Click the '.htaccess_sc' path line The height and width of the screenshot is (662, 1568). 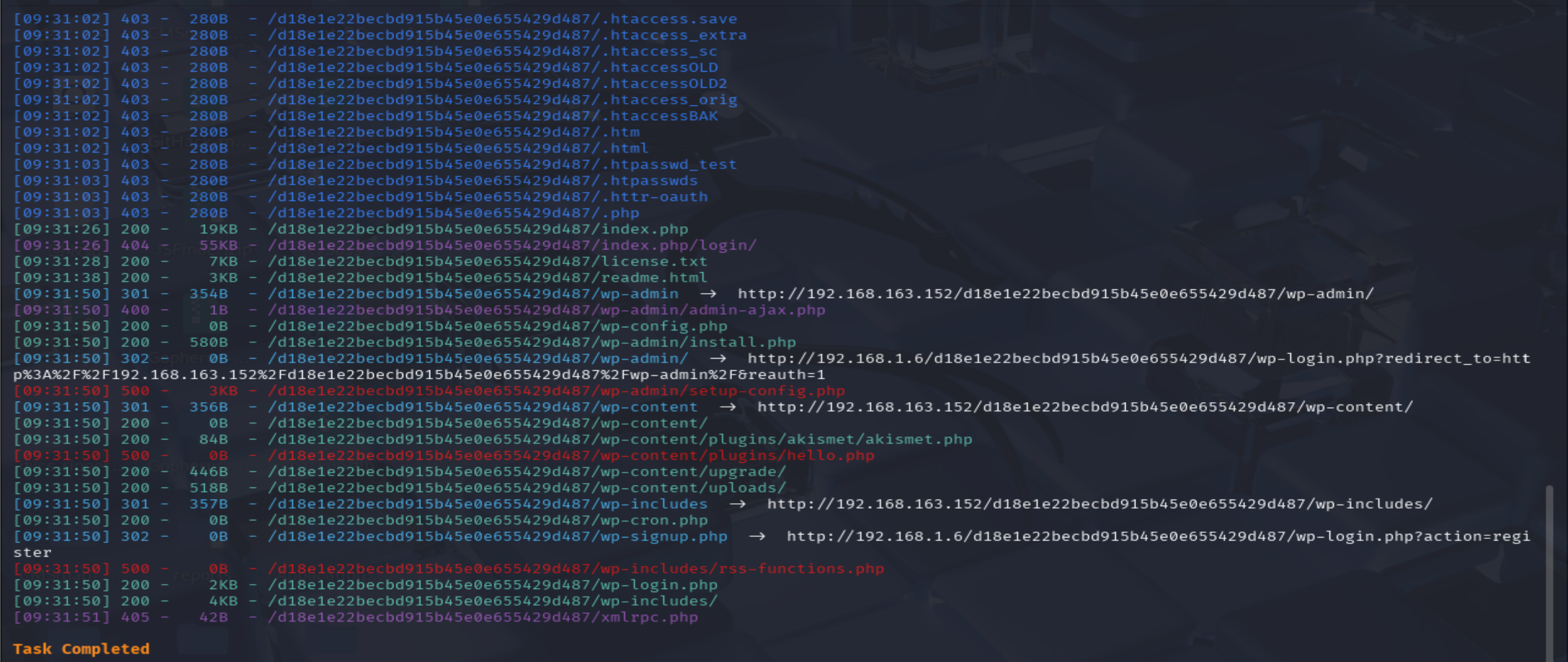coord(493,51)
